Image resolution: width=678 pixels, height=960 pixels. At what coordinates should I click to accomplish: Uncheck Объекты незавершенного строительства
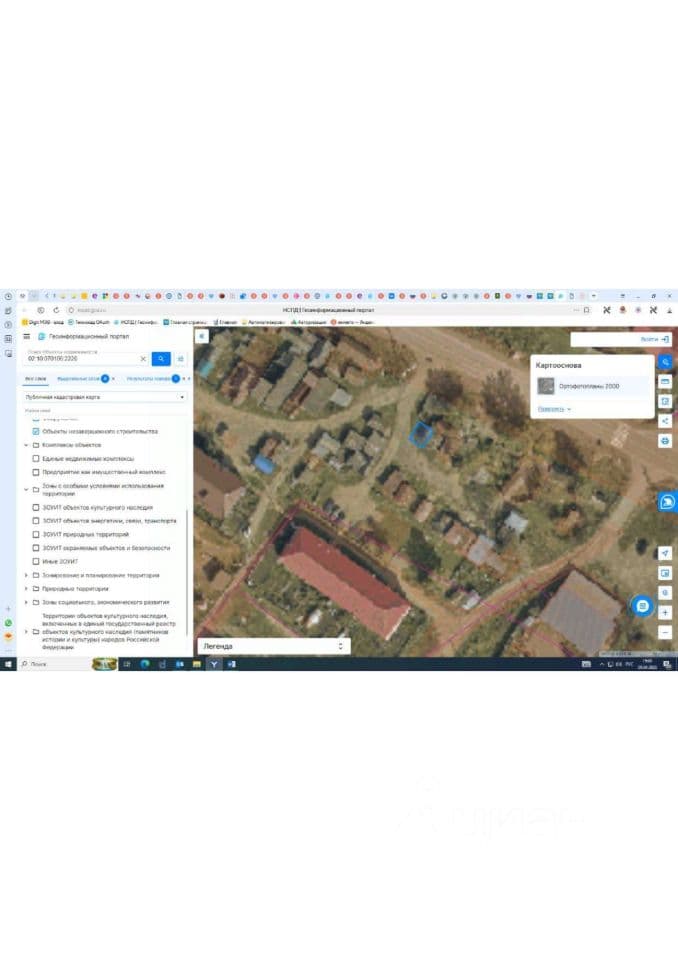coord(36,432)
